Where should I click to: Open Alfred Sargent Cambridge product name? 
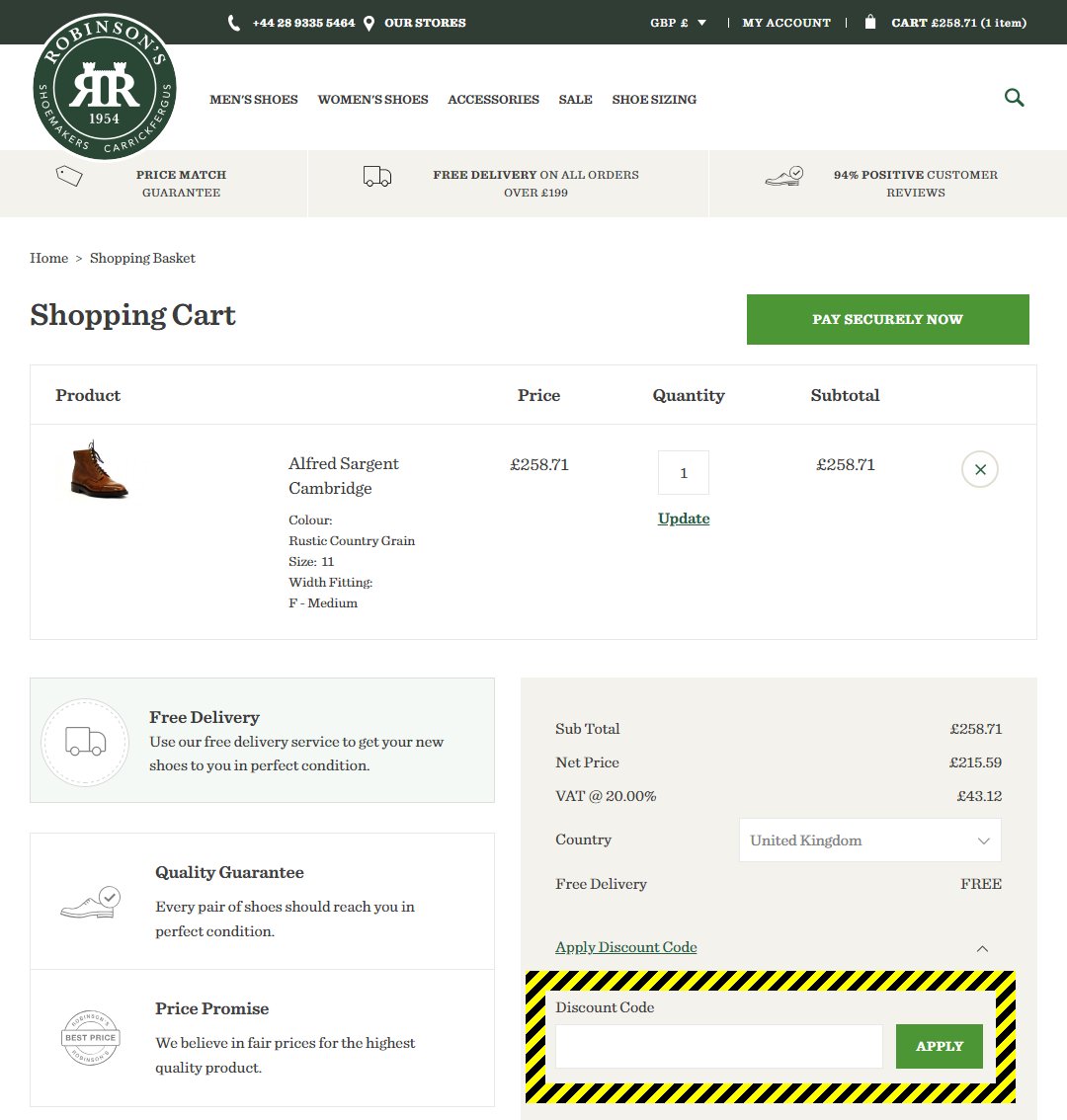tap(343, 476)
